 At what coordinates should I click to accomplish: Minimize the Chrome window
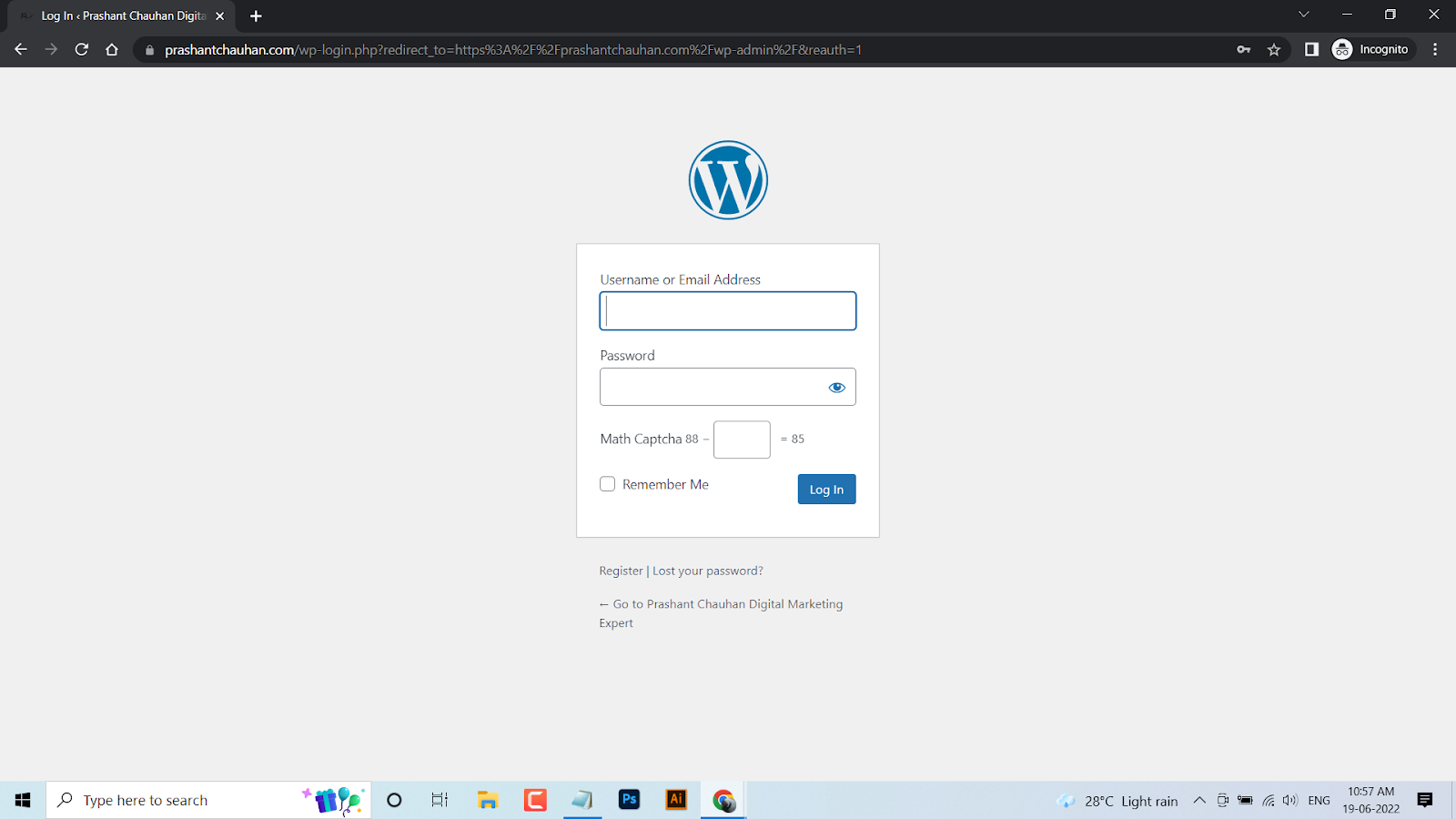point(1347,15)
